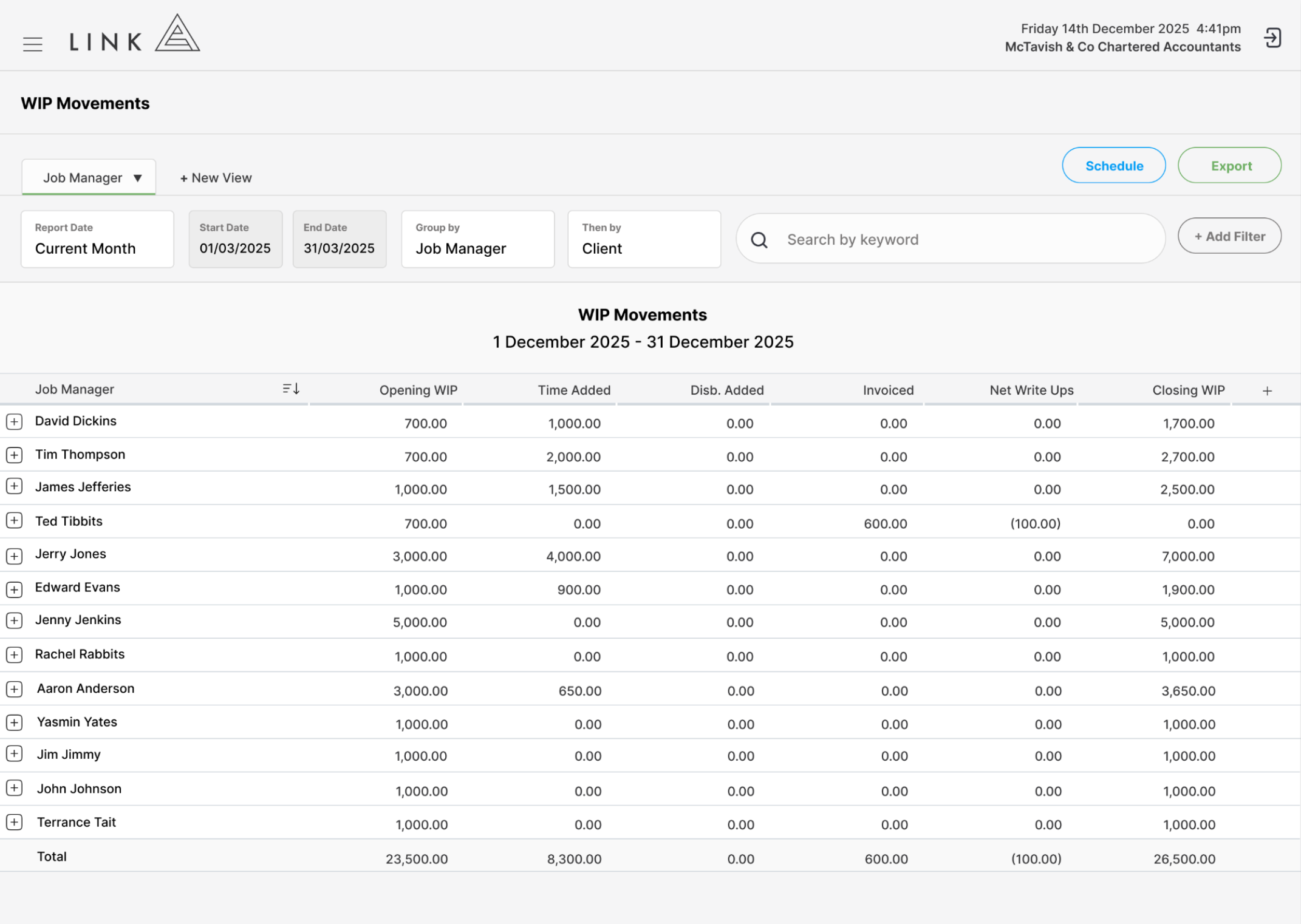Click the Total opening WIP 23,500.00
The width and height of the screenshot is (1301, 924).
pyautogui.click(x=417, y=859)
